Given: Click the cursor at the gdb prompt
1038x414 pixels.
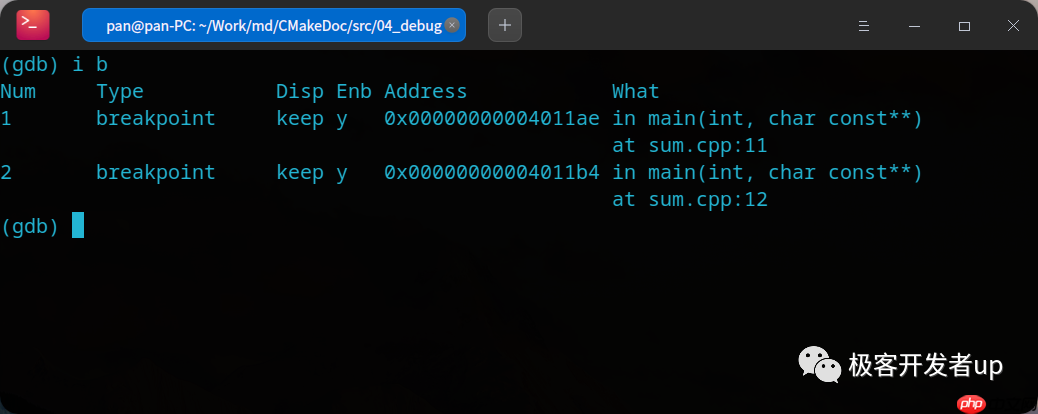Looking at the screenshot, I should (78, 226).
